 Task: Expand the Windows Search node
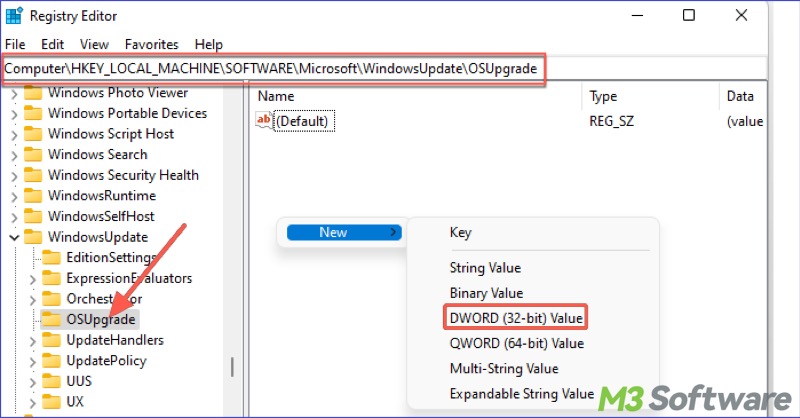coord(14,155)
